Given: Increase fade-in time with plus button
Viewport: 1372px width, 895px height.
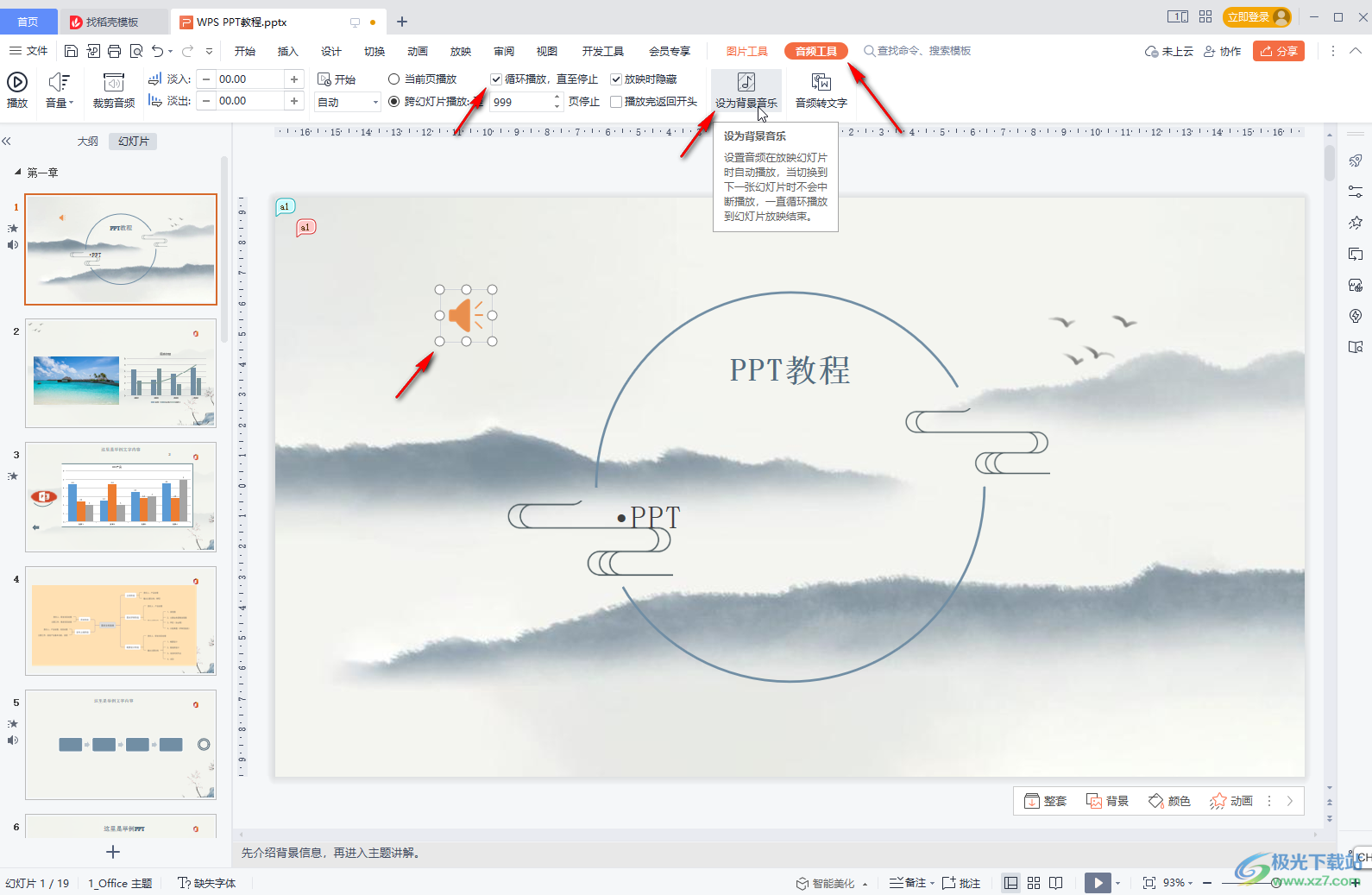Looking at the screenshot, I should (294, 79).
